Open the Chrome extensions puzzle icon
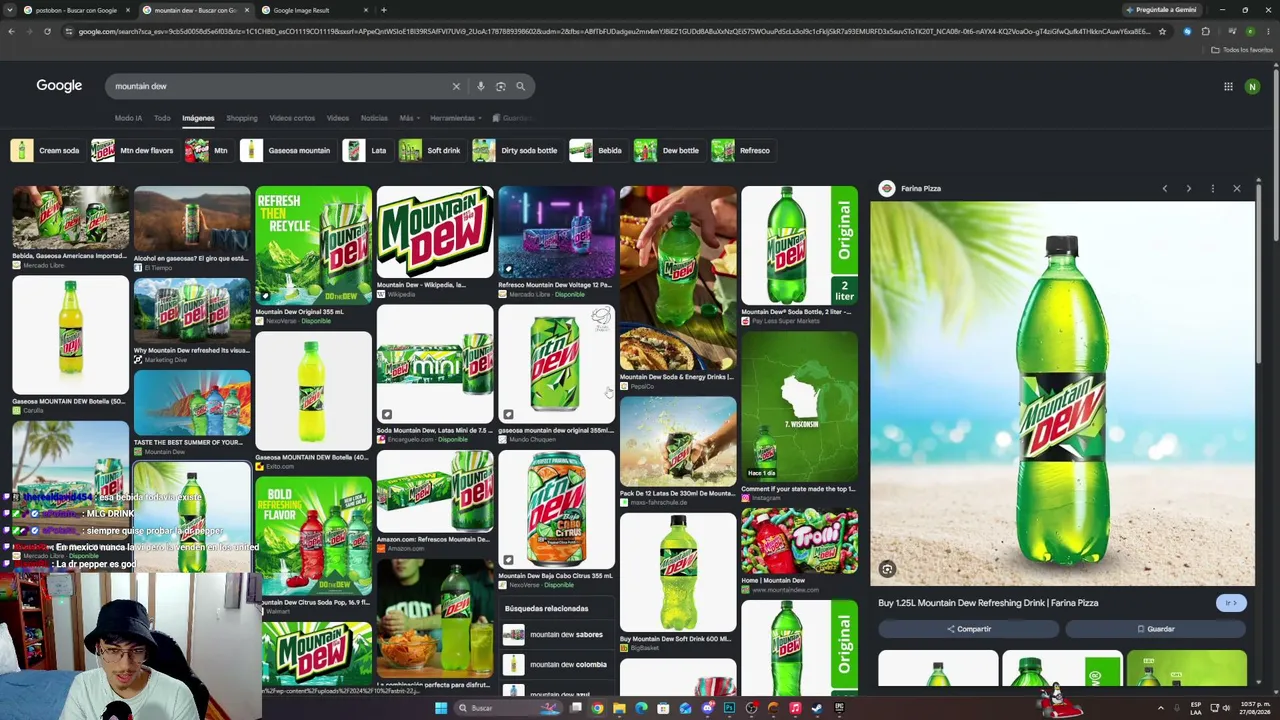Viewport: 1280px width, 720px height. (x=1206, y=32)
